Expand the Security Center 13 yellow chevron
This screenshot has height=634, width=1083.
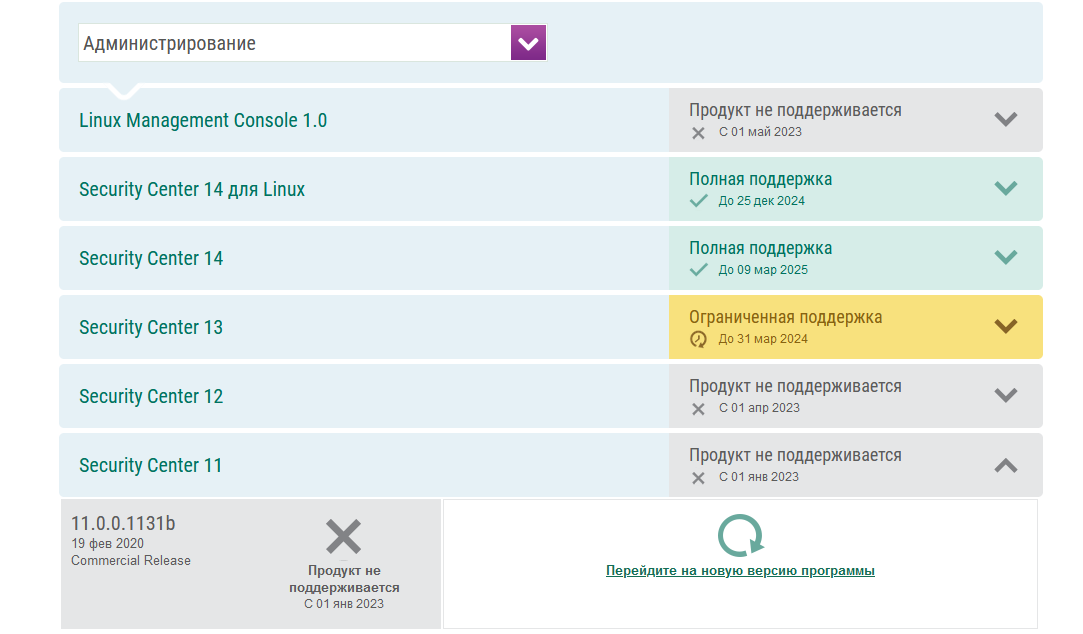point(1006,326)
